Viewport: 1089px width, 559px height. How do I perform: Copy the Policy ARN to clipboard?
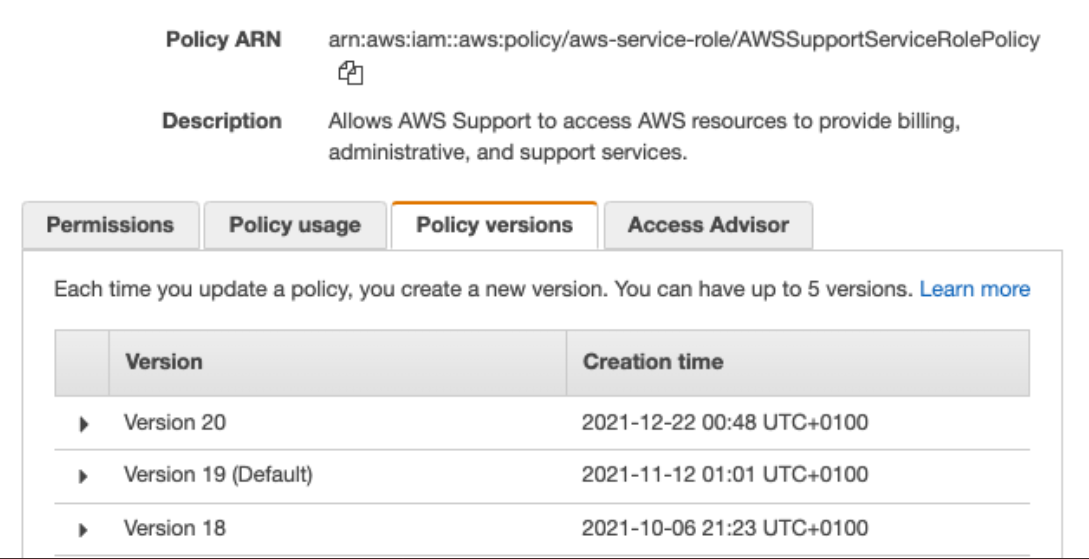[x=351, y=73]
